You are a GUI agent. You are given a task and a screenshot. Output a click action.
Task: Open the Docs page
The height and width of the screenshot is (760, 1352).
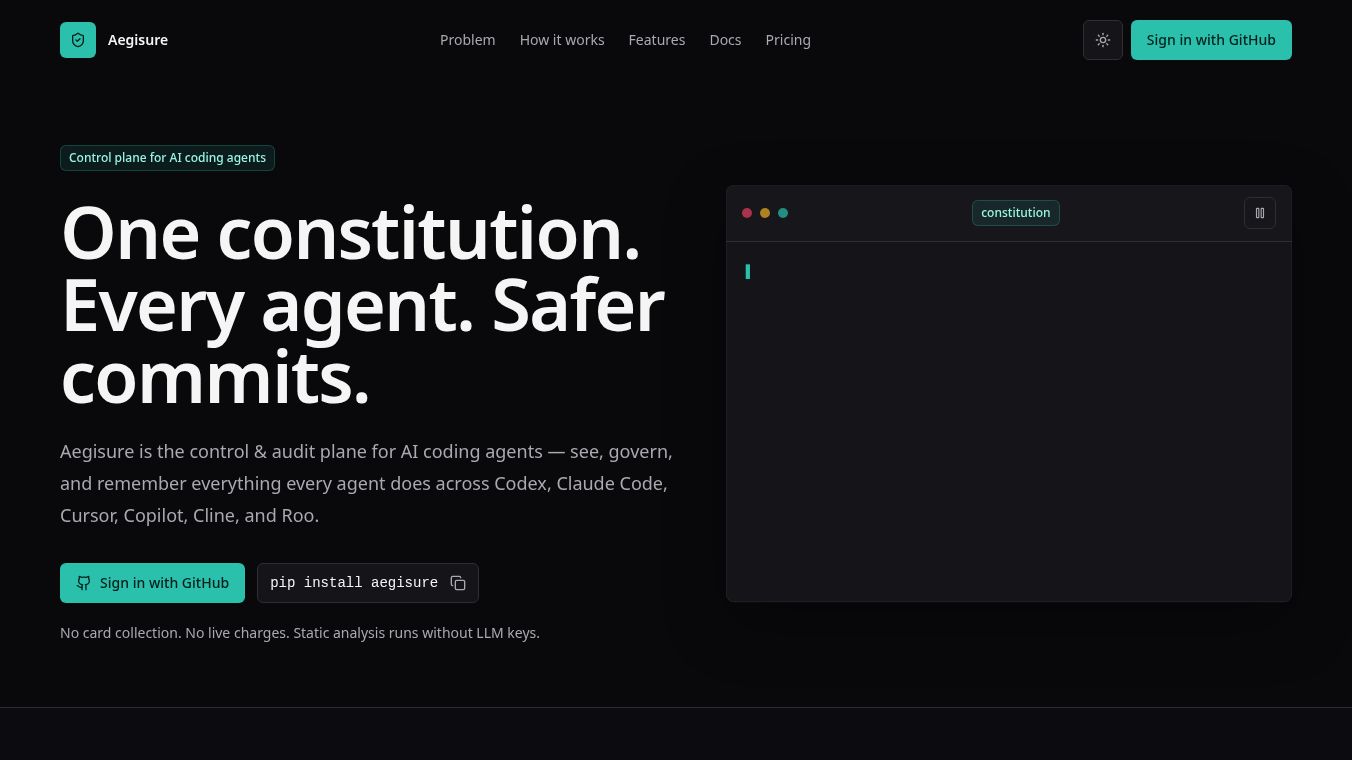[x=725, y=40]
